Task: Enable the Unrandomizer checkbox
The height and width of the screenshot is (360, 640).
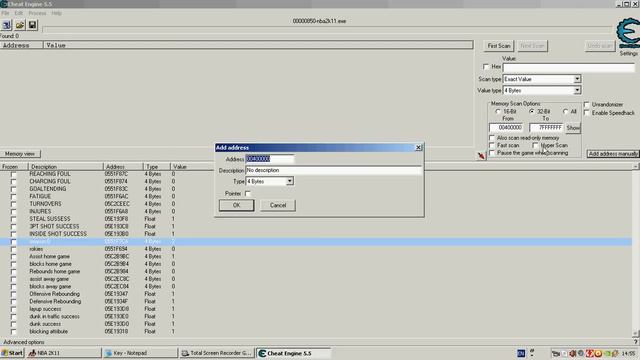Action: (x=587, y=104)
